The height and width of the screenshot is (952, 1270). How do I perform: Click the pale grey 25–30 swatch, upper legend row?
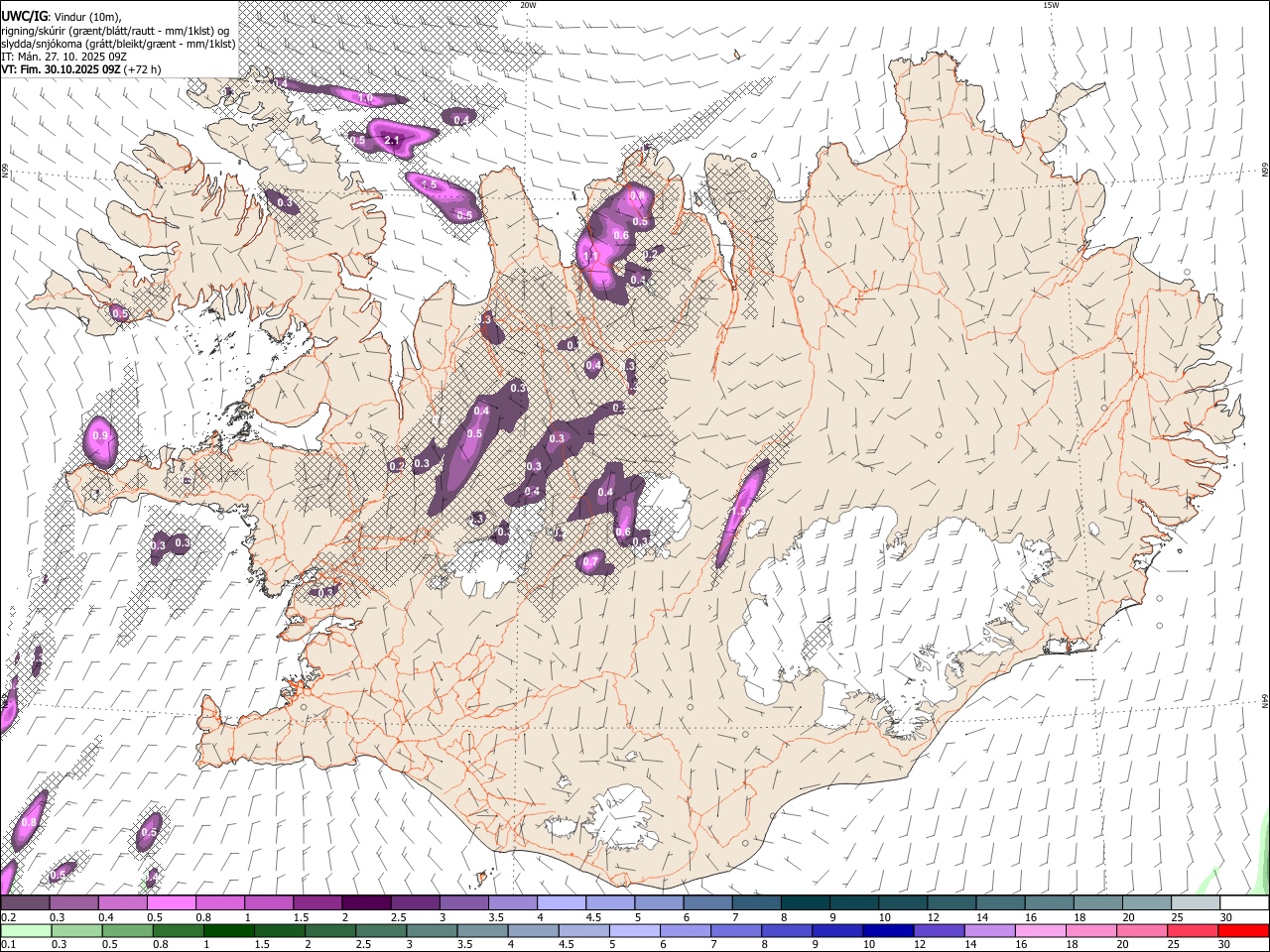[x=1195, y=903]
